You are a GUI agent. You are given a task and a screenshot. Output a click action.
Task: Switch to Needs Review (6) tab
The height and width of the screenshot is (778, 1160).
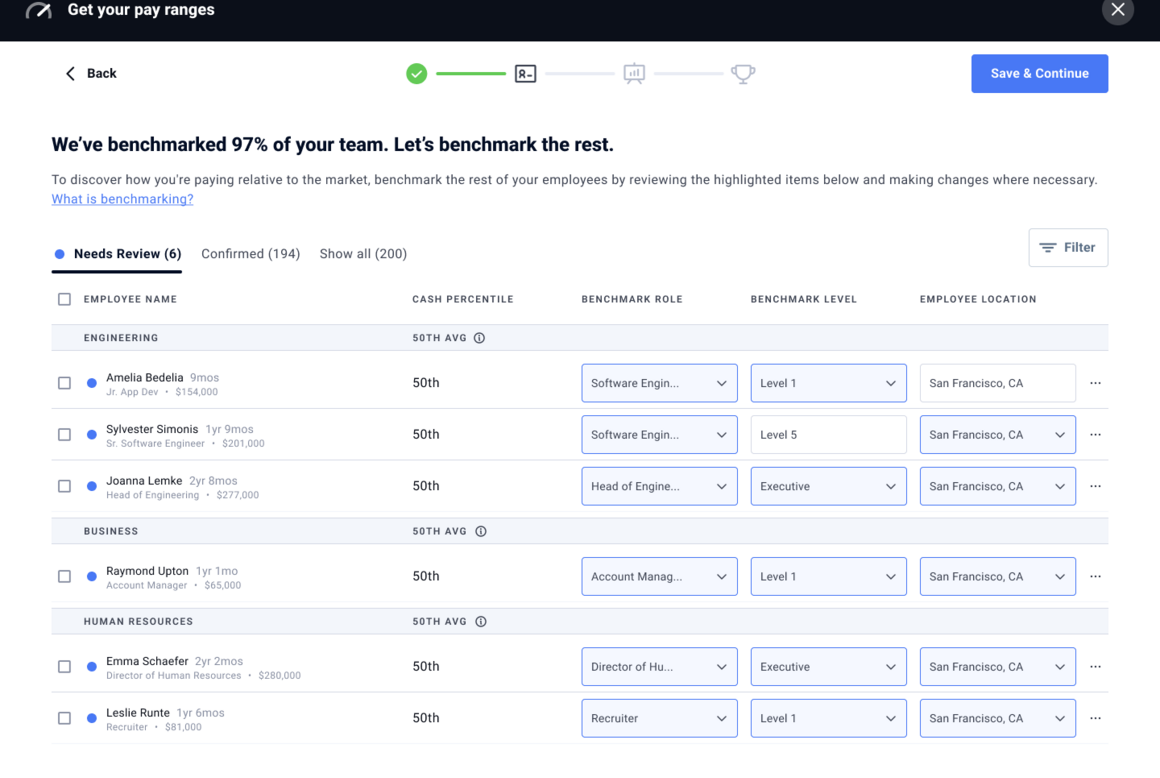point(118,254)
